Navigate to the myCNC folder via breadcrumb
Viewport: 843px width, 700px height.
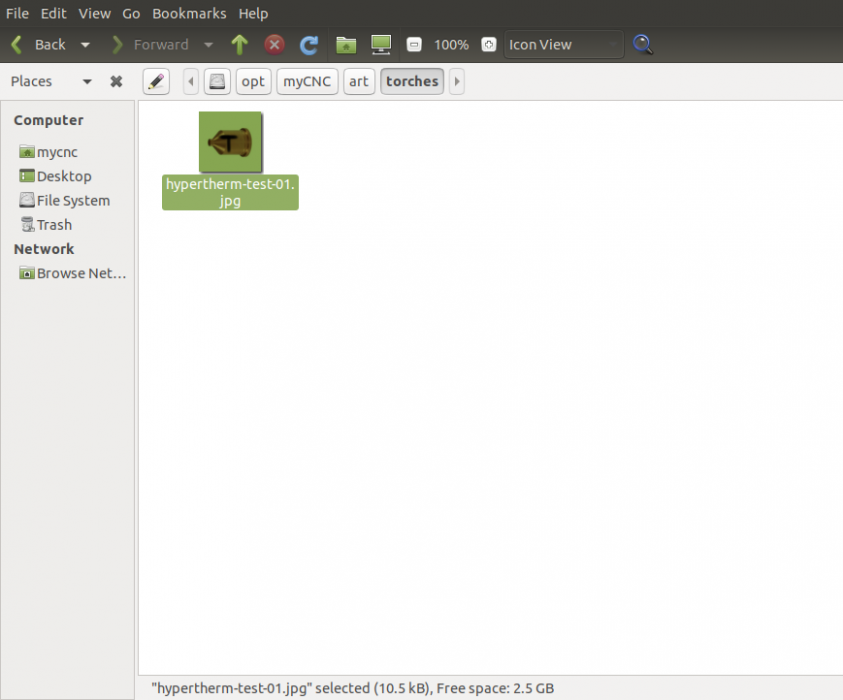[306, 81]
